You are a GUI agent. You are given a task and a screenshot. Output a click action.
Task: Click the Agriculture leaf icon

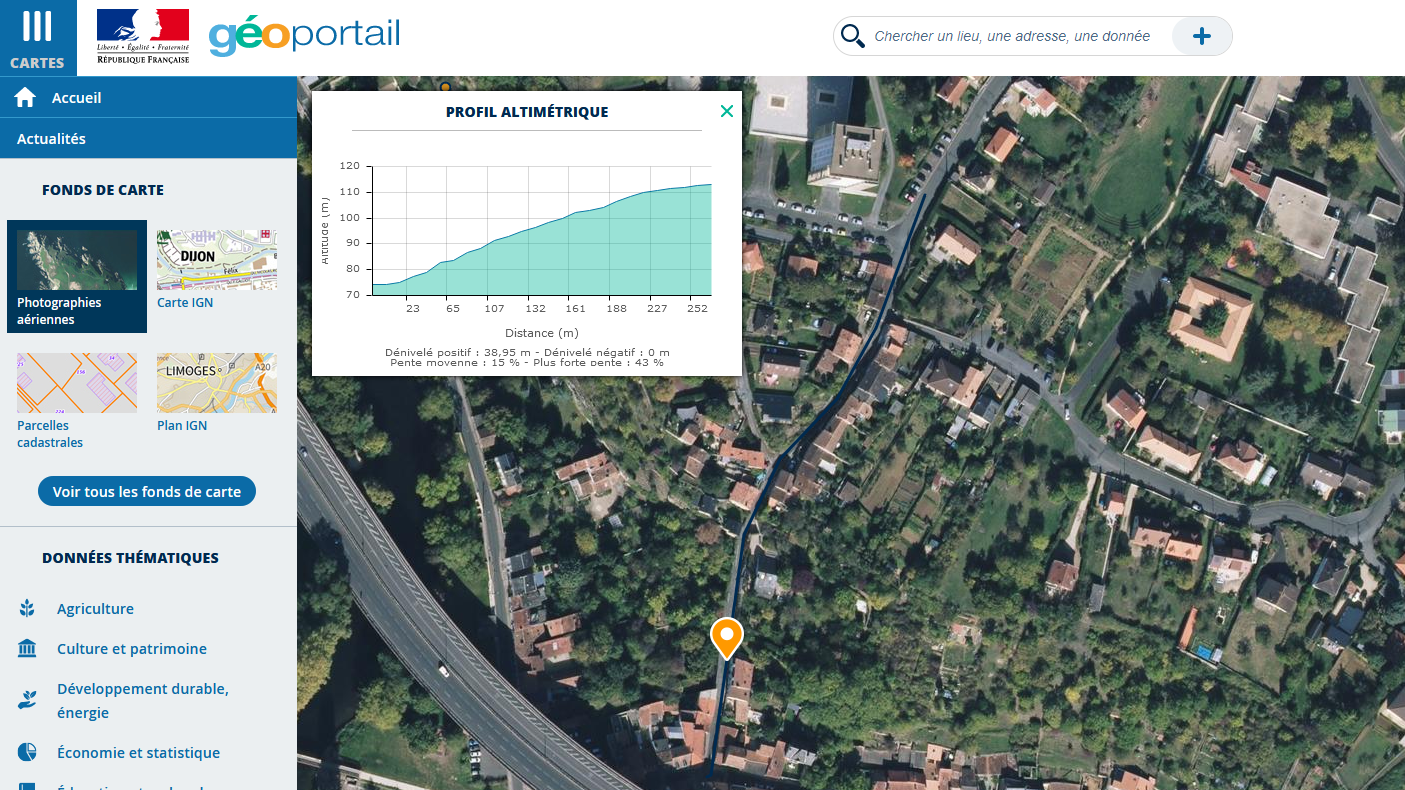27,609
